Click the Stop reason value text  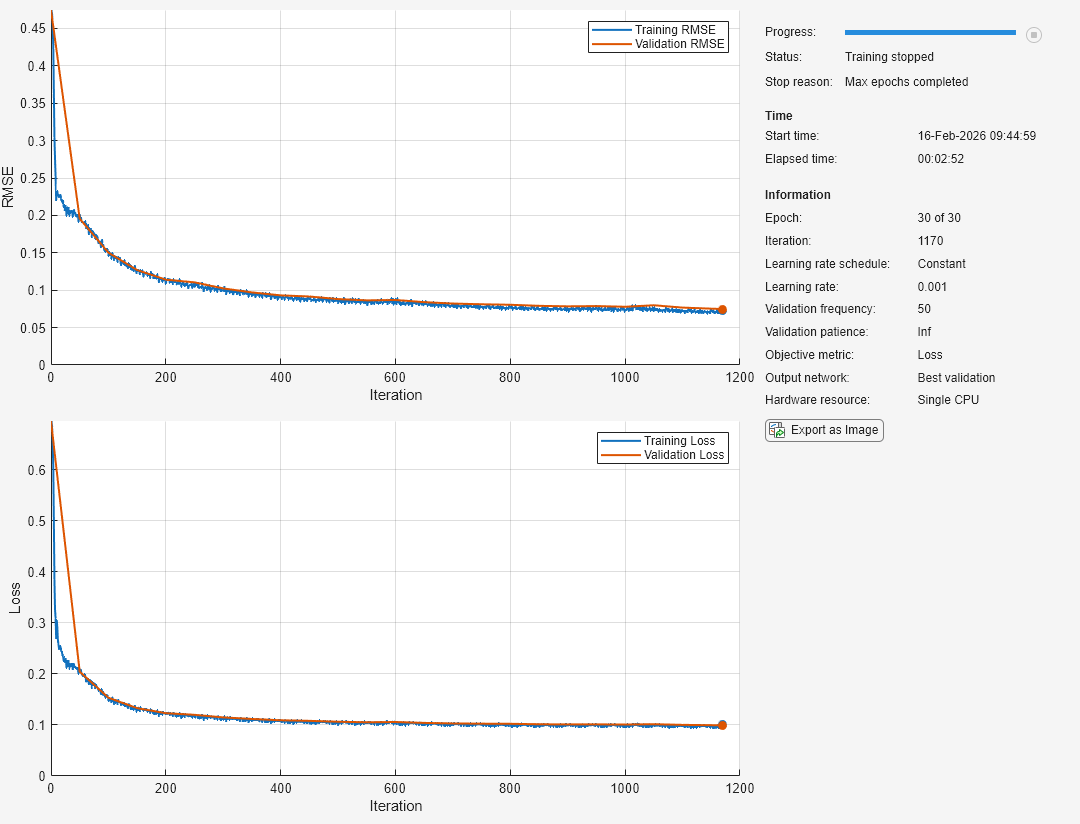906,82
